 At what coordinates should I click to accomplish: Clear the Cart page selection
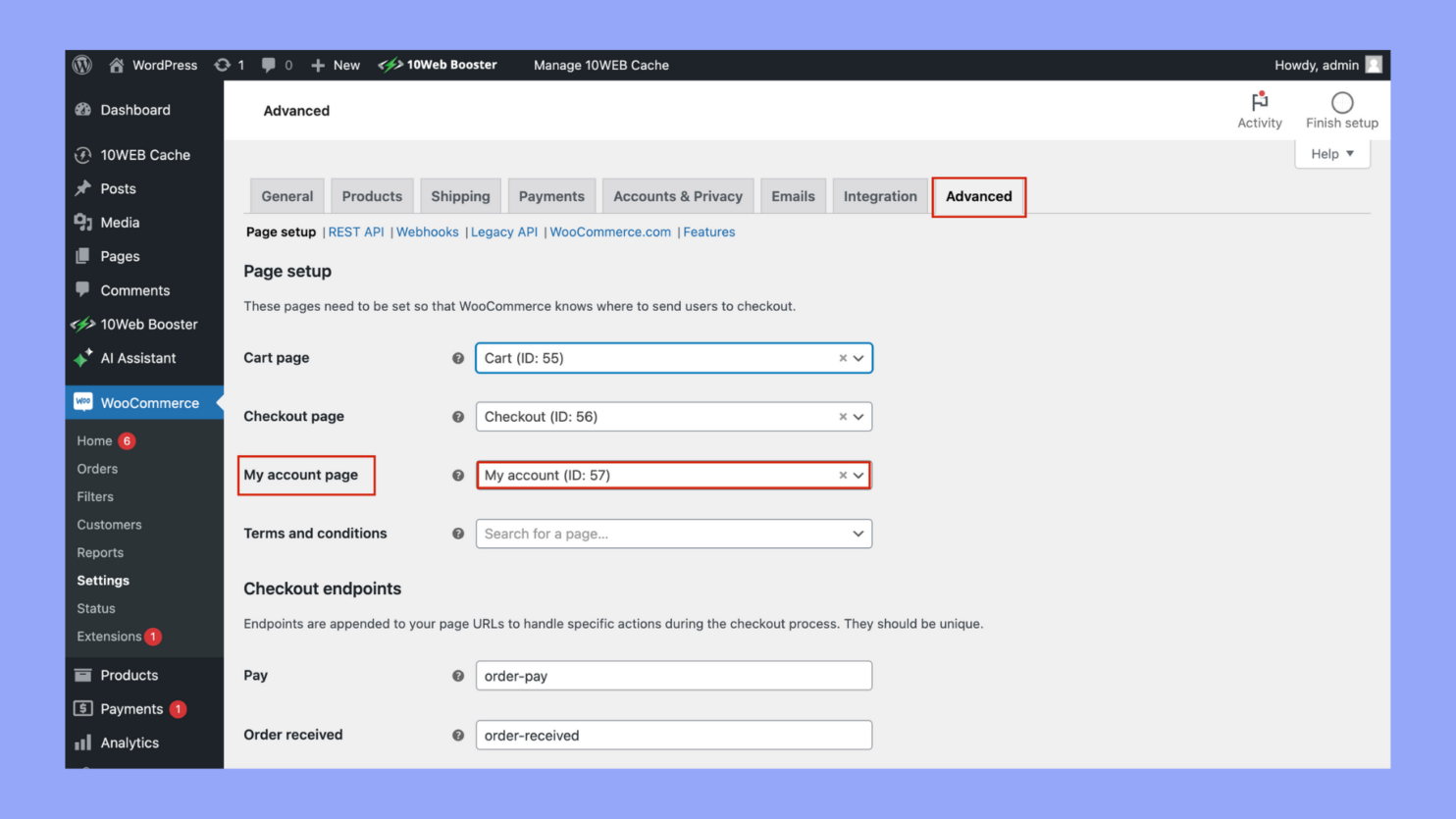[x=842, y=358]
